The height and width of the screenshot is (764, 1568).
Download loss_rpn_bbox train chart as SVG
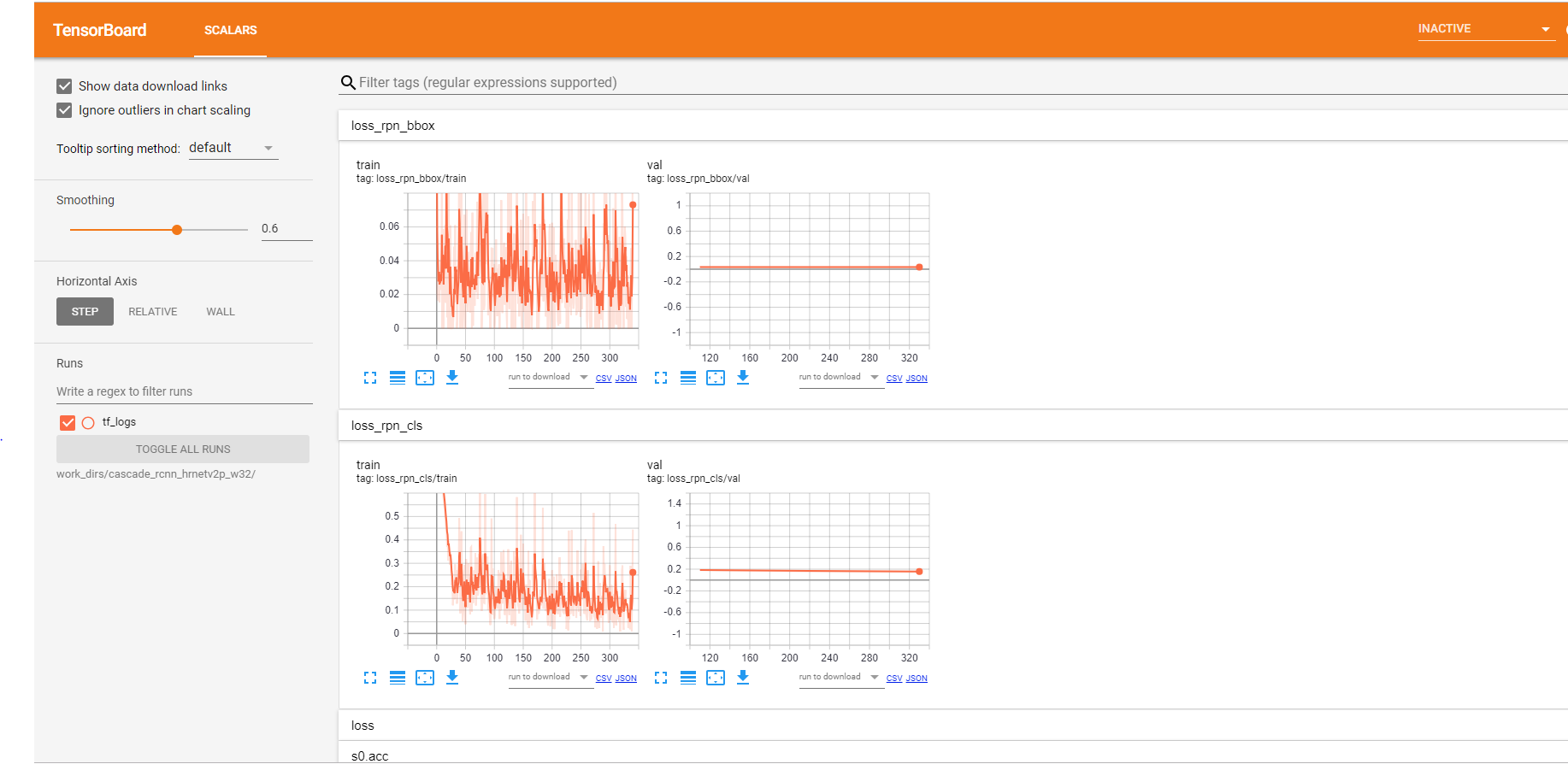point(452,378)
